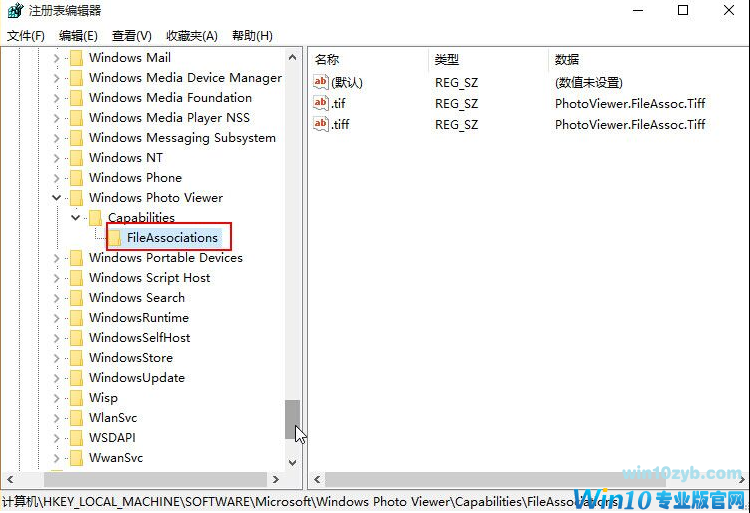Collapse the Windows Photo Viewer key
The height and width of the screenshot is (513, 750).
[56, 198]
